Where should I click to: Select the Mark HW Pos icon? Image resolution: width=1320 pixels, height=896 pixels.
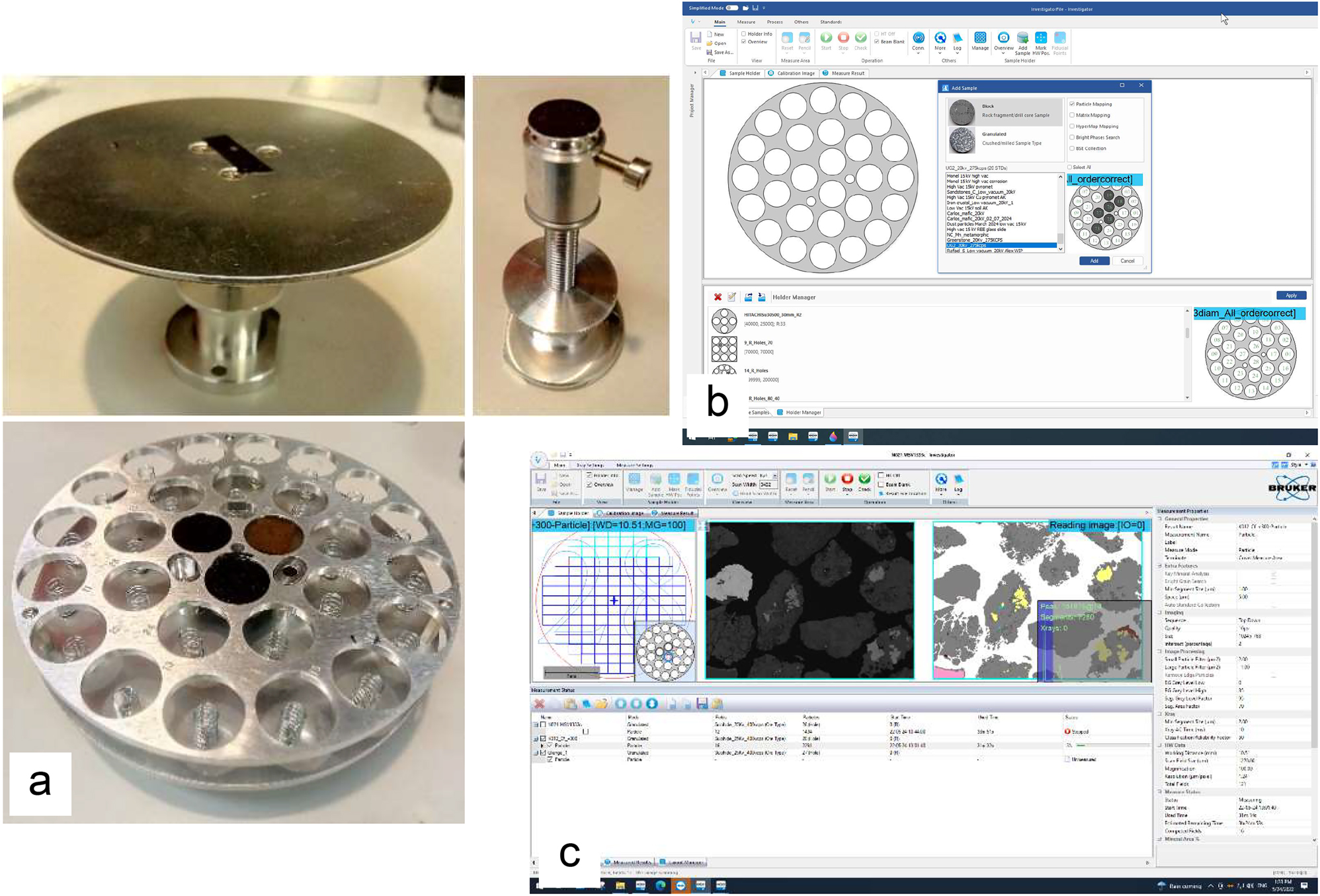tap(1040, 38)
